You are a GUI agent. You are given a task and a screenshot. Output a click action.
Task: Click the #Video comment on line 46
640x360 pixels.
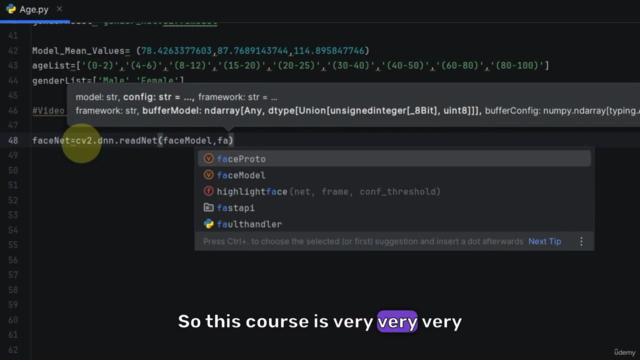pos(49,111)
